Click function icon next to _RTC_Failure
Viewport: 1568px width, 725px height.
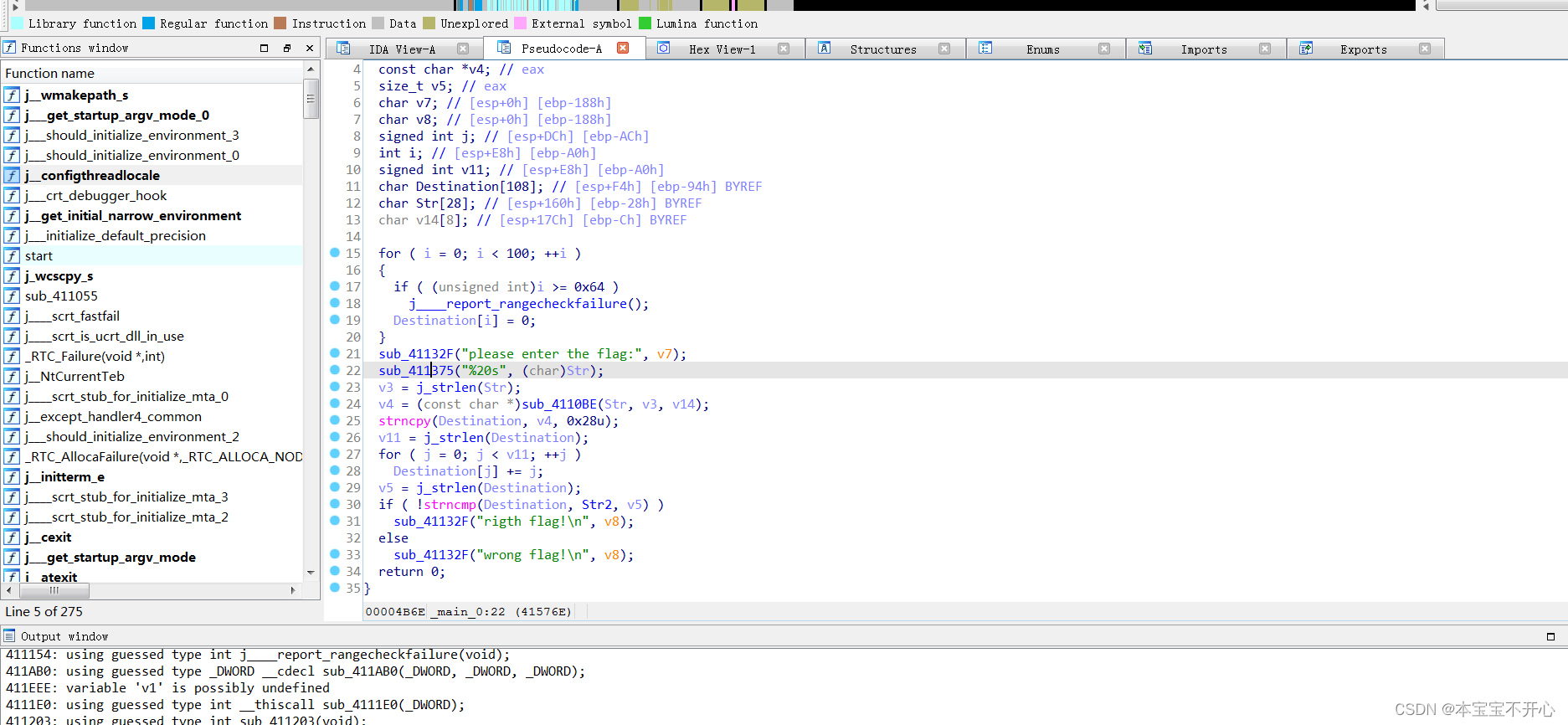(x=12, y=356)
